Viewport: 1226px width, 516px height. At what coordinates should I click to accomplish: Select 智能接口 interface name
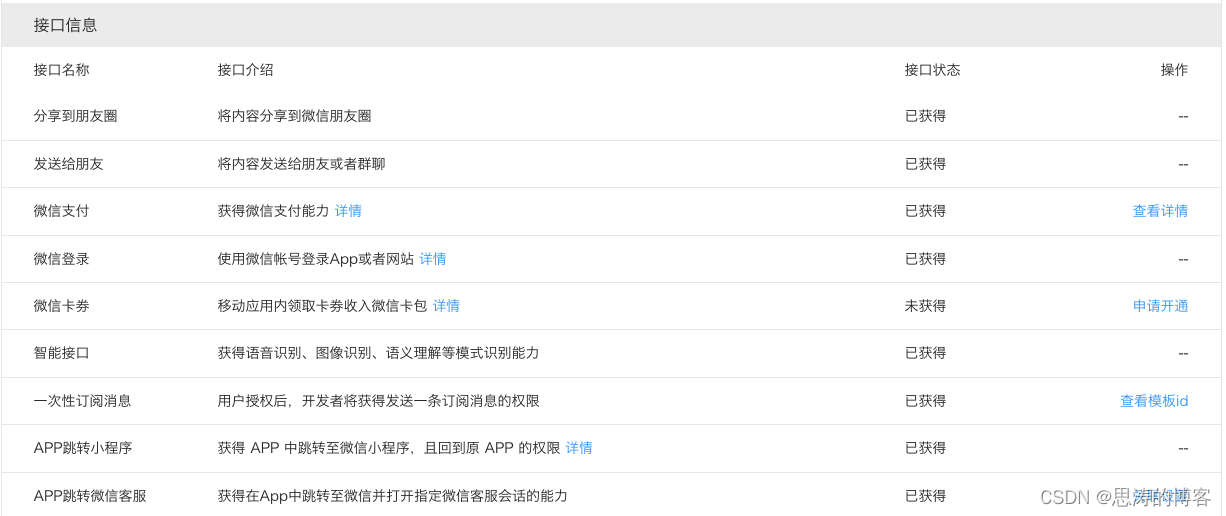tap(61, 353)
